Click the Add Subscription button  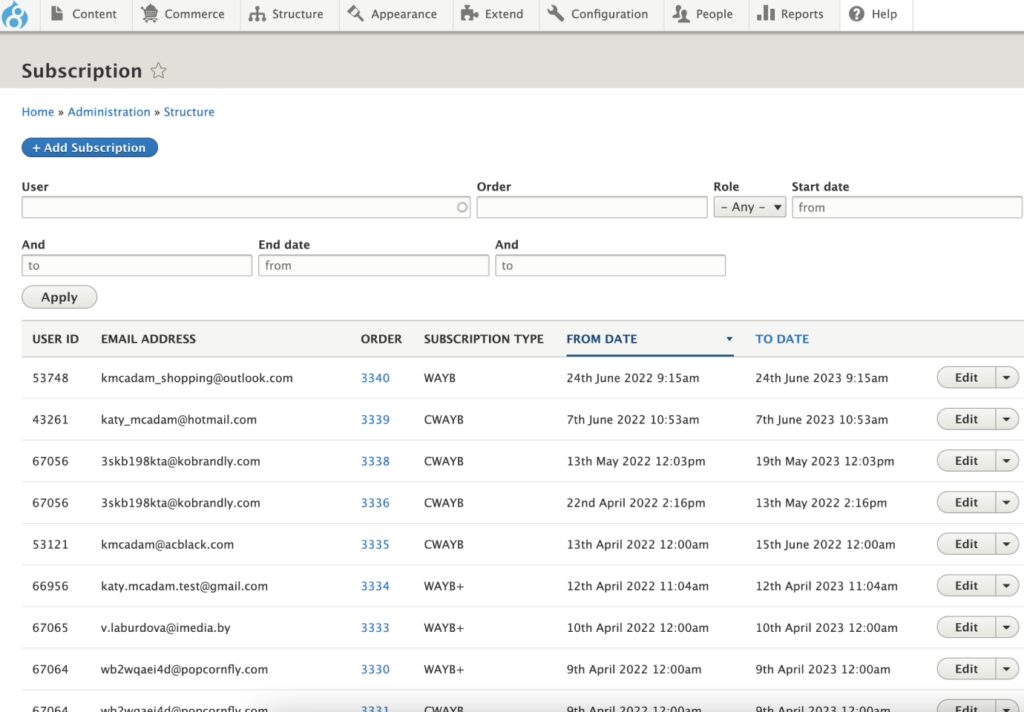coord(89,148)
